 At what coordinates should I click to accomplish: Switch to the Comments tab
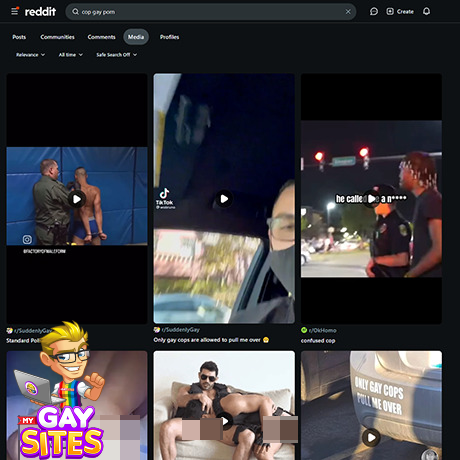(101, 37)
